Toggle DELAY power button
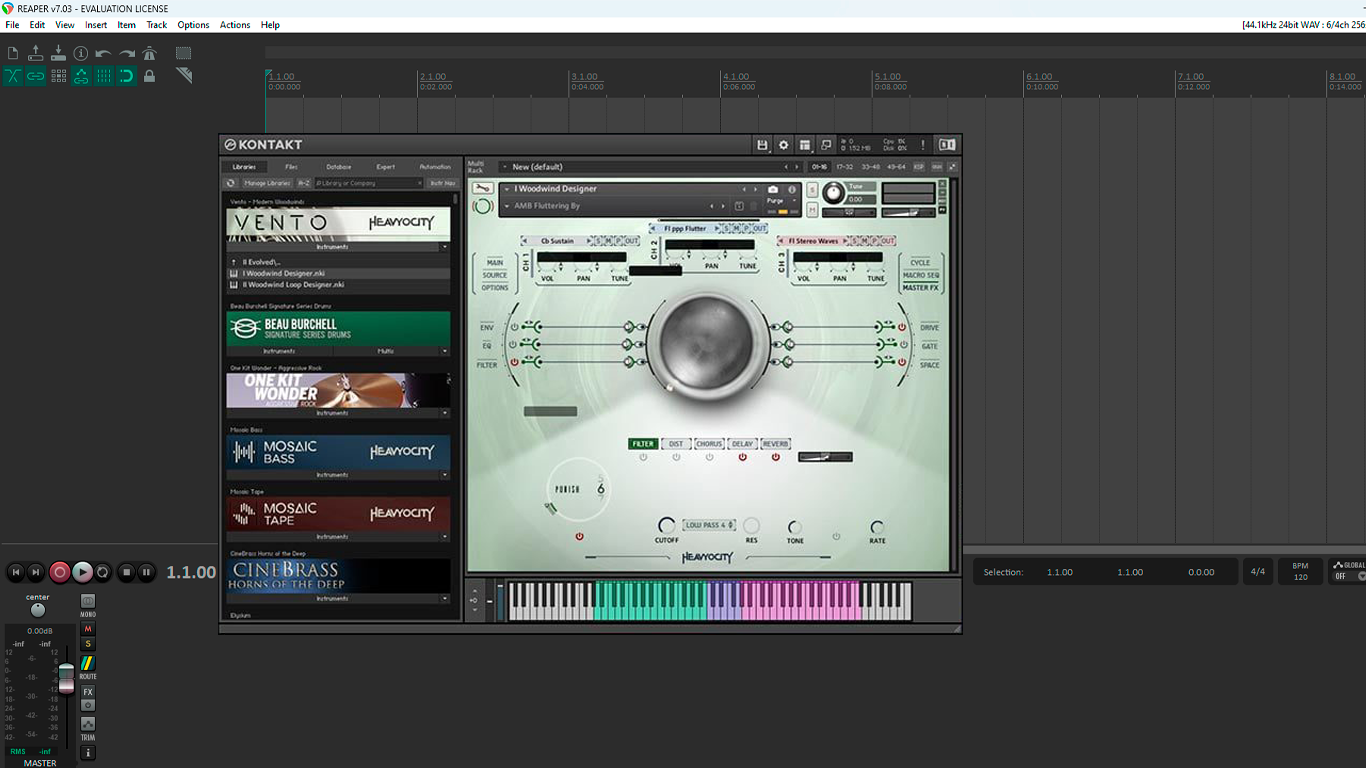Viewport: 1366px width, 768px height. tap(742, 457)
